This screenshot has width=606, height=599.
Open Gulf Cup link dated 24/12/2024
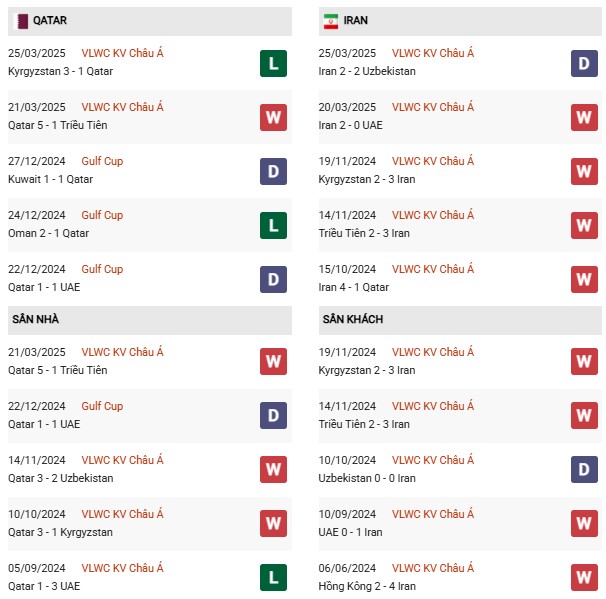[x=102, y=215]
